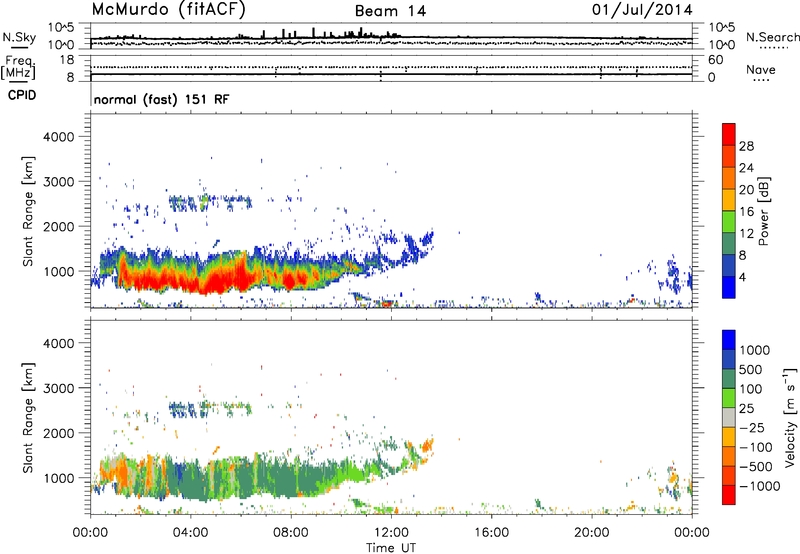Click the "McMurdo (fitACF)" plot title
Screen dimensions: 800x554
168,10
